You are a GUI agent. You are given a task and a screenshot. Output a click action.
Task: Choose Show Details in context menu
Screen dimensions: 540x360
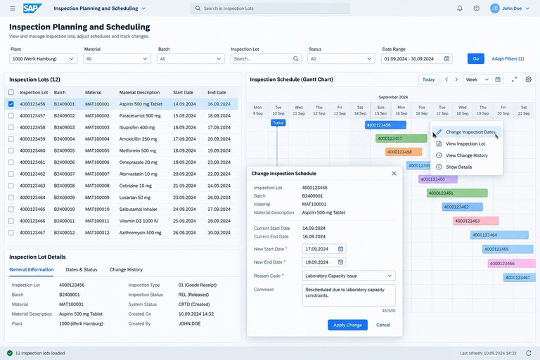pyautogui.click(x=467, y=167)
